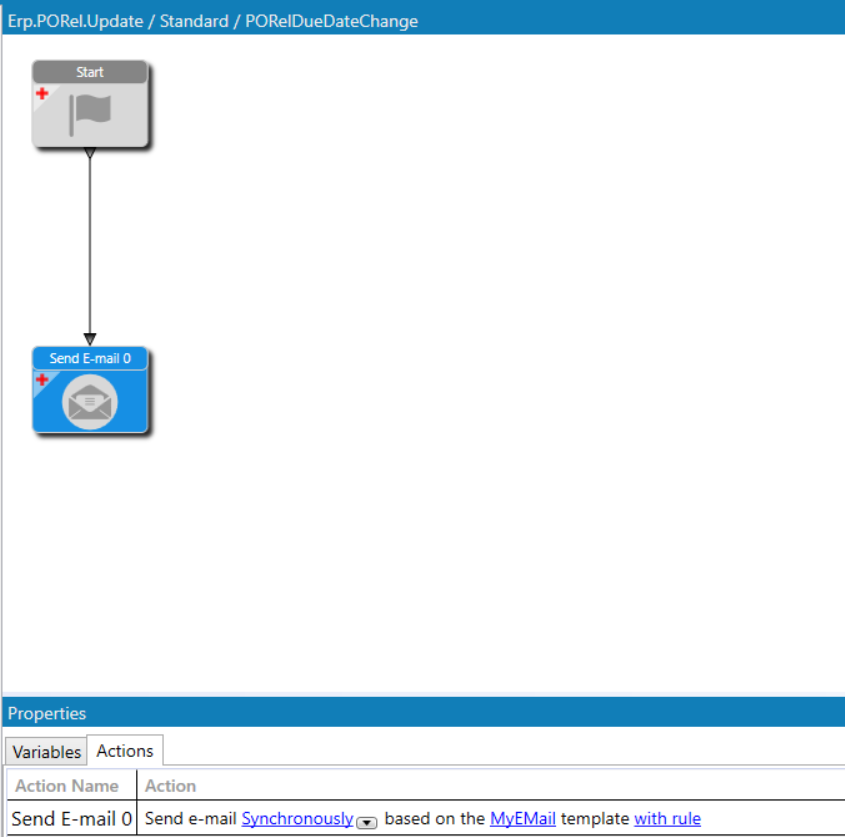Image resolution: width=845 pixels, height=837 pixels.
Task: Switch to the Variables tab
Action: 46,751
